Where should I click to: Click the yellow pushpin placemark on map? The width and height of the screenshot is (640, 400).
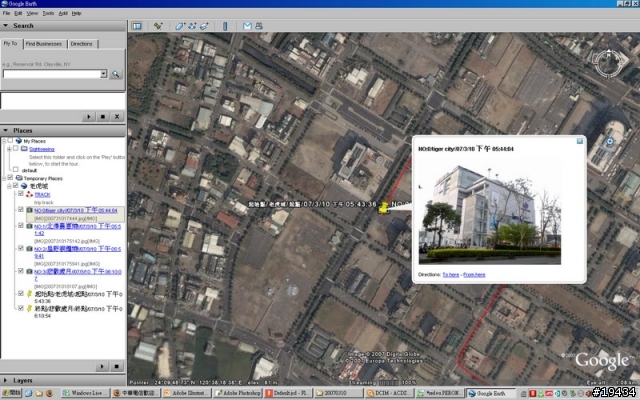tap(384, 207)
